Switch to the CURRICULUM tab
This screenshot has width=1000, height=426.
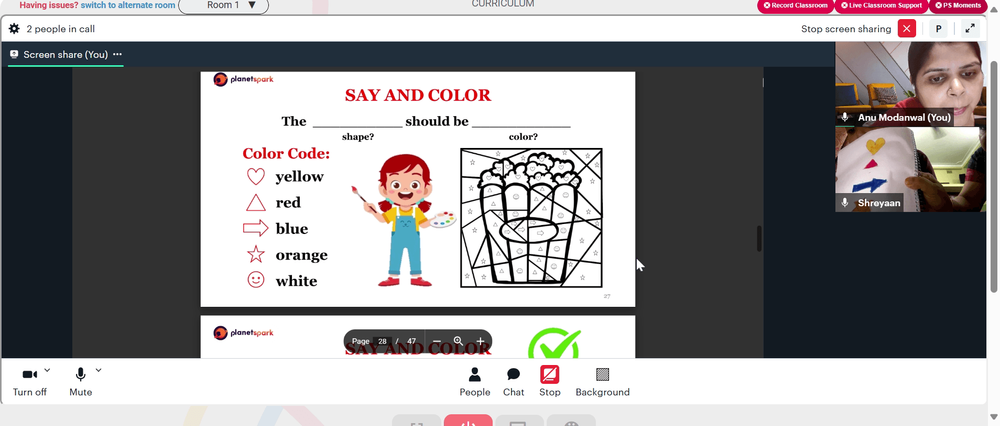(503, 4)
